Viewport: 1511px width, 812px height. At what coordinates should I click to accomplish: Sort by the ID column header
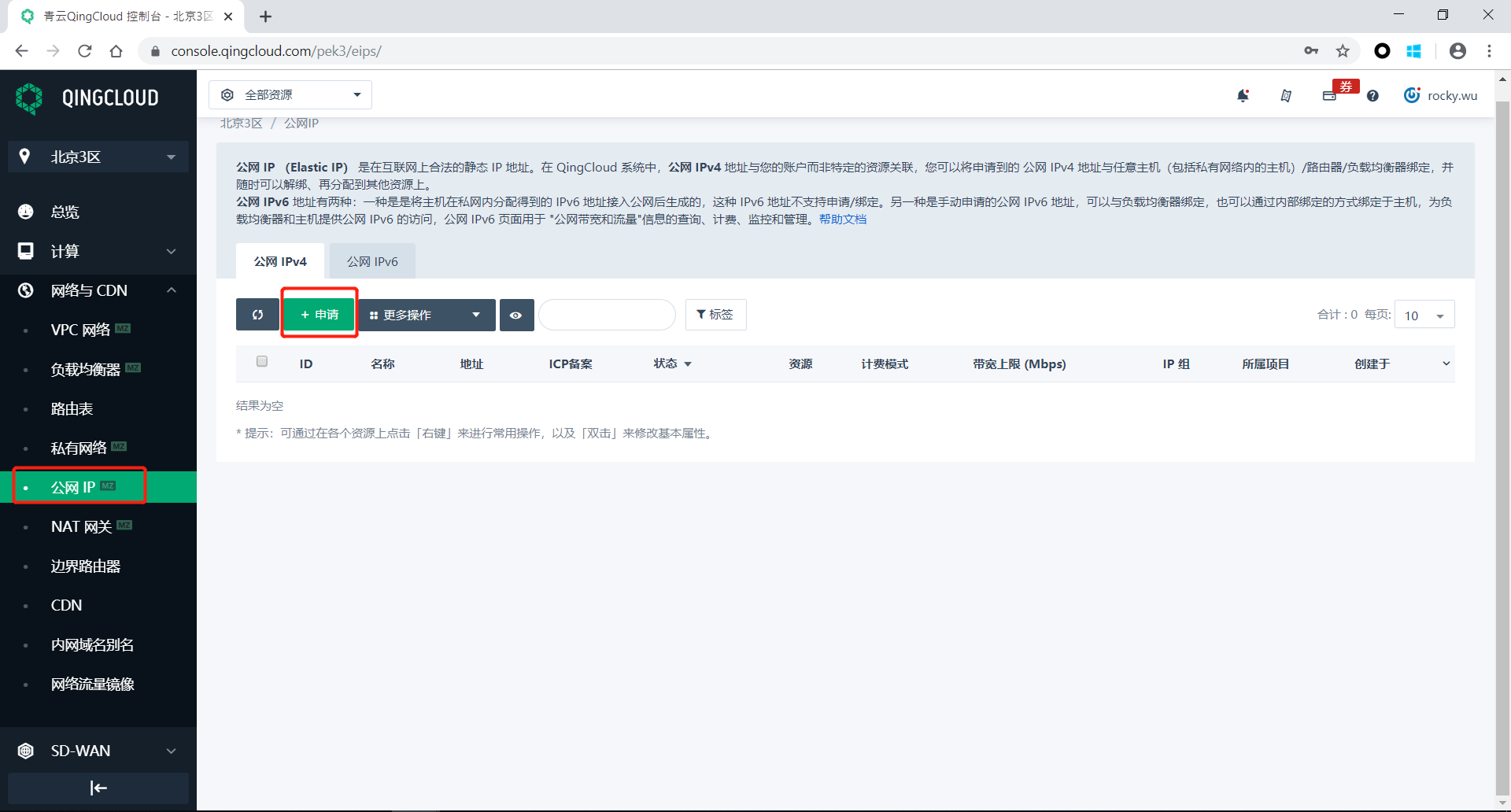[x=306, y=364]
